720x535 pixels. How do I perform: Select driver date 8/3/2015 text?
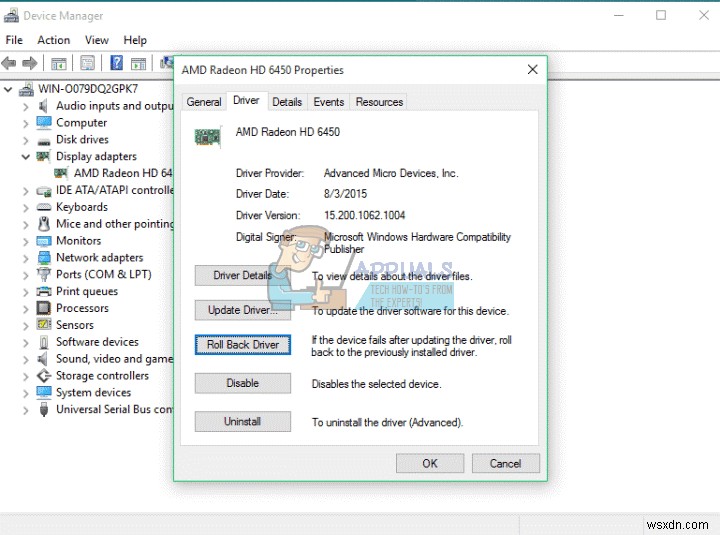pyautogui.click(x=345, y=194)
